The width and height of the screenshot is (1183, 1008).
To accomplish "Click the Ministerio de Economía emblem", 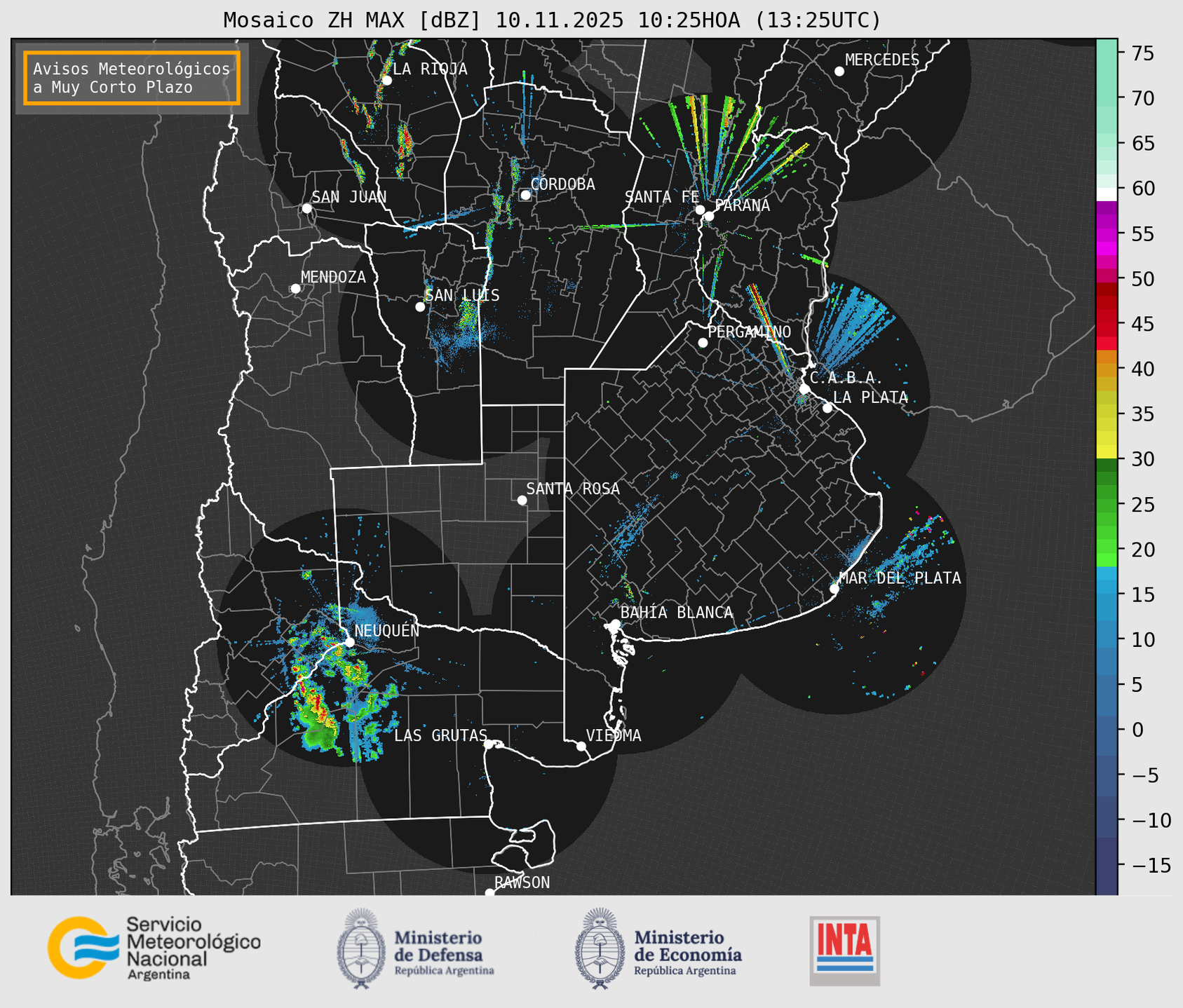I will 598,948.
